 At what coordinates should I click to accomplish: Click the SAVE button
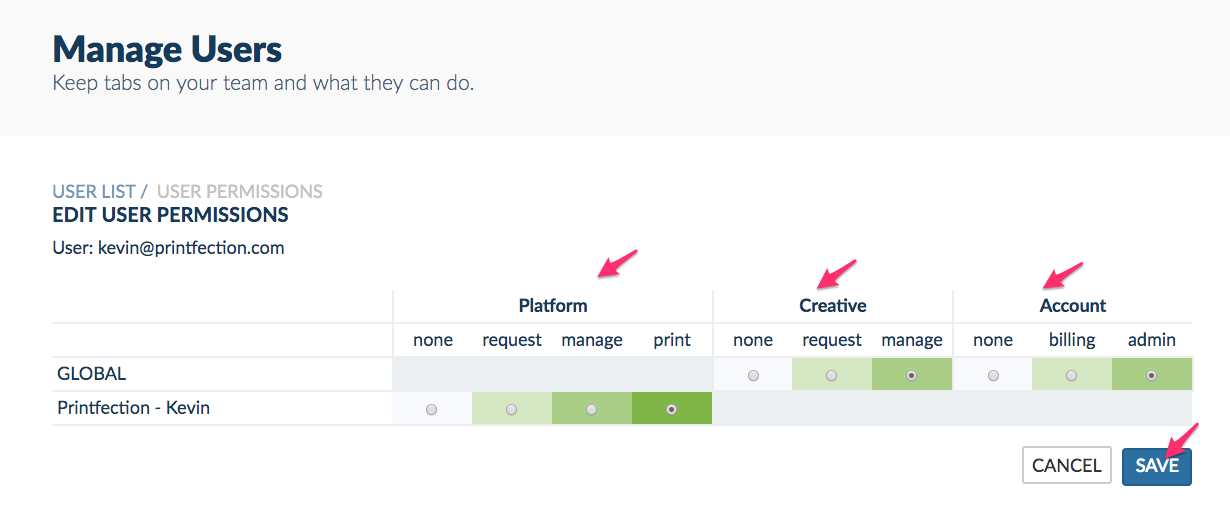pyautogui.click(x=1157, y=465)
